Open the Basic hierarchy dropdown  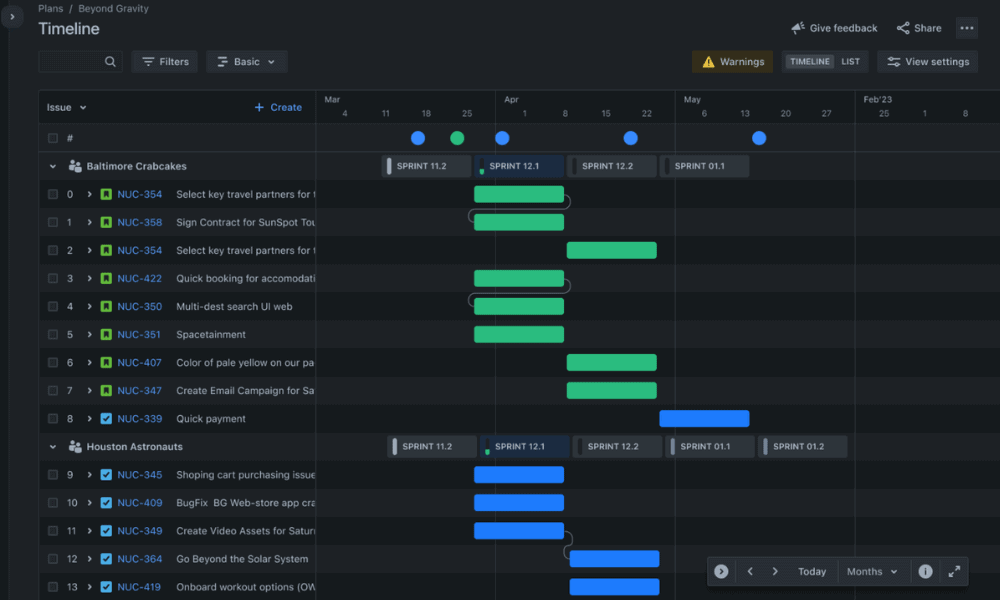coord(247,62)
